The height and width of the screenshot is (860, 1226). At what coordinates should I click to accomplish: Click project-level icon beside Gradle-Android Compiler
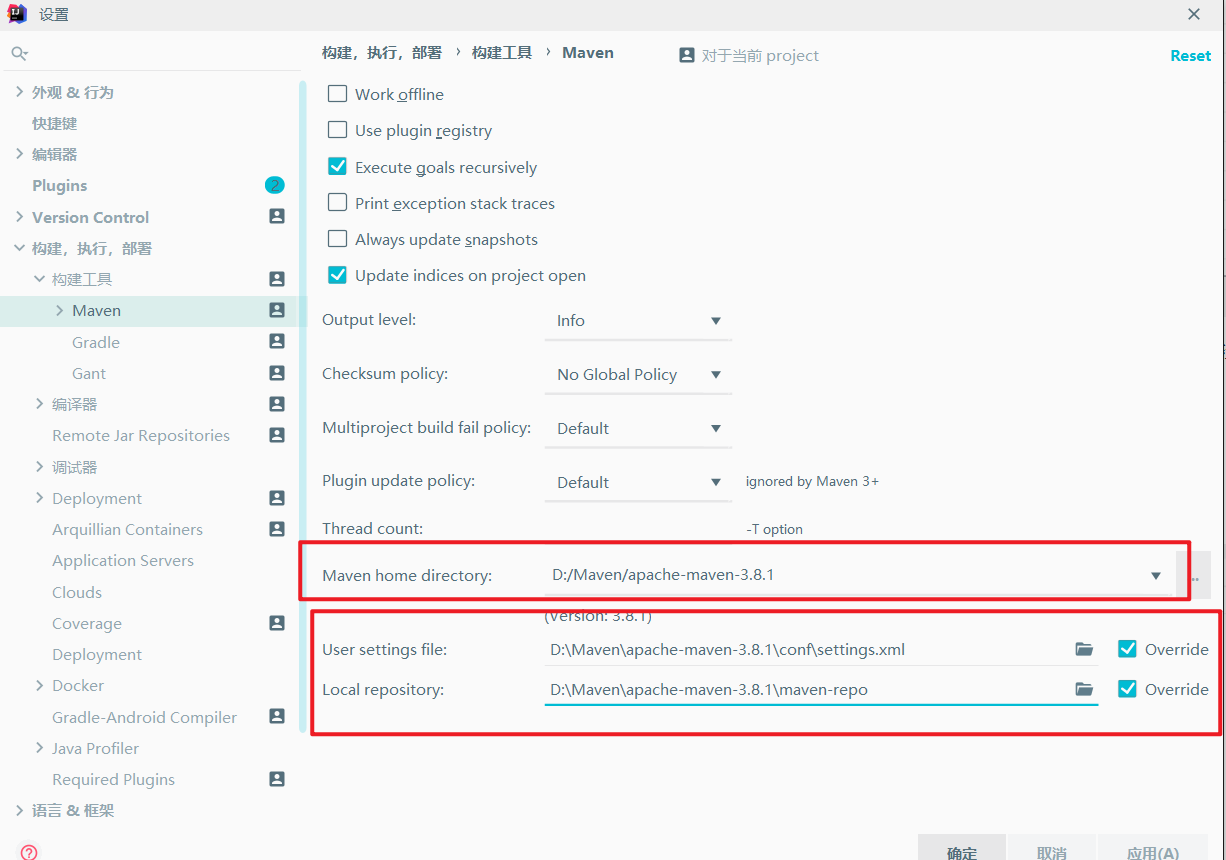(x=277, y=716)
